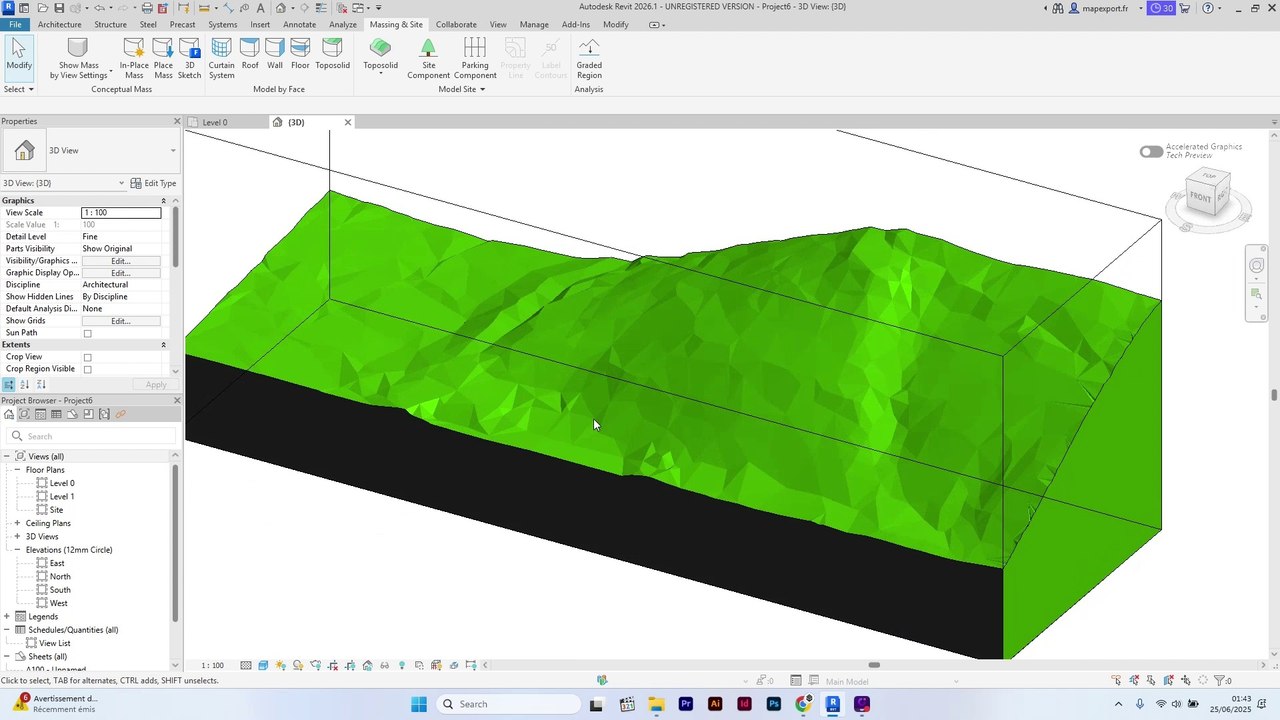The image size is (1280, 720).
Task: Switch to the Level 0 view tab
Action: pyautogui.click(x=215, y=122)
